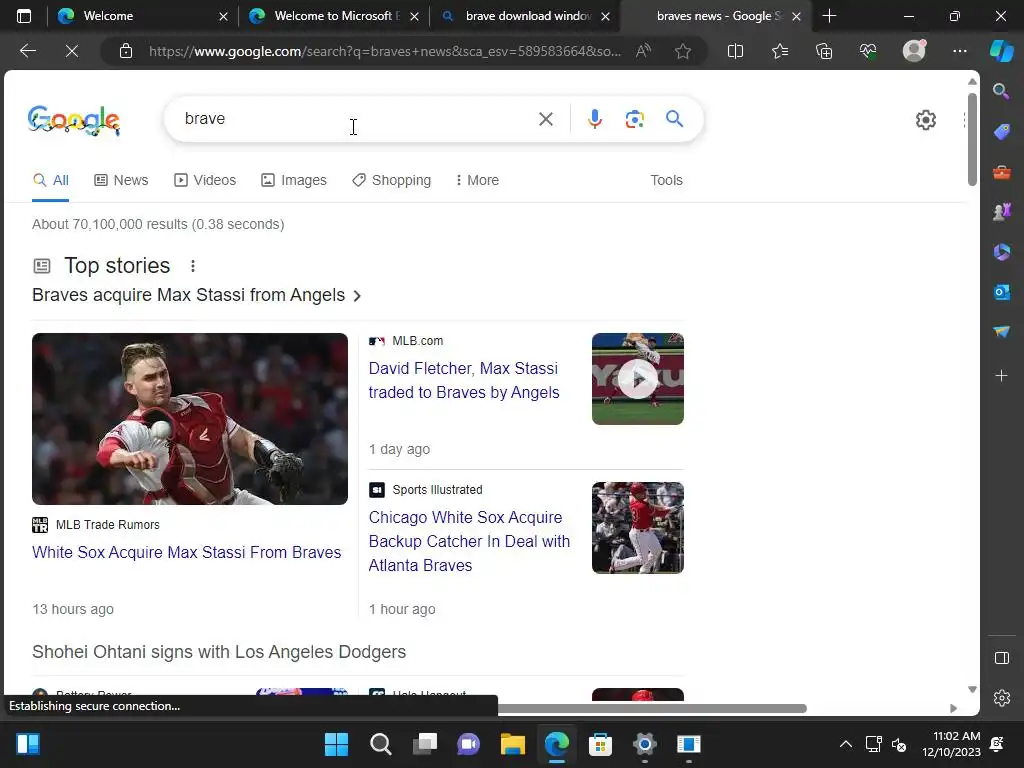Image resolution: width=1024 pixels, height=768 pixels.
Task: Search by voice microphone icon
Action: tap(594, 119)
